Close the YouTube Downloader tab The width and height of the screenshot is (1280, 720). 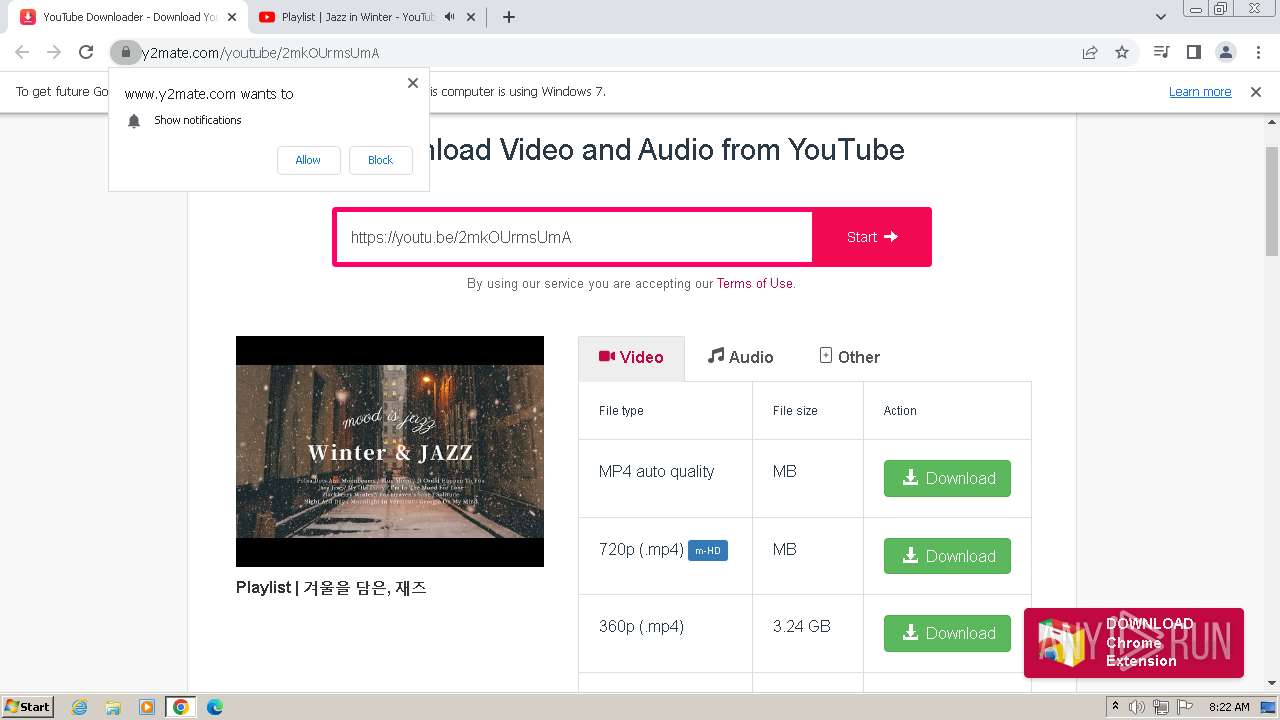click(232, 17)
